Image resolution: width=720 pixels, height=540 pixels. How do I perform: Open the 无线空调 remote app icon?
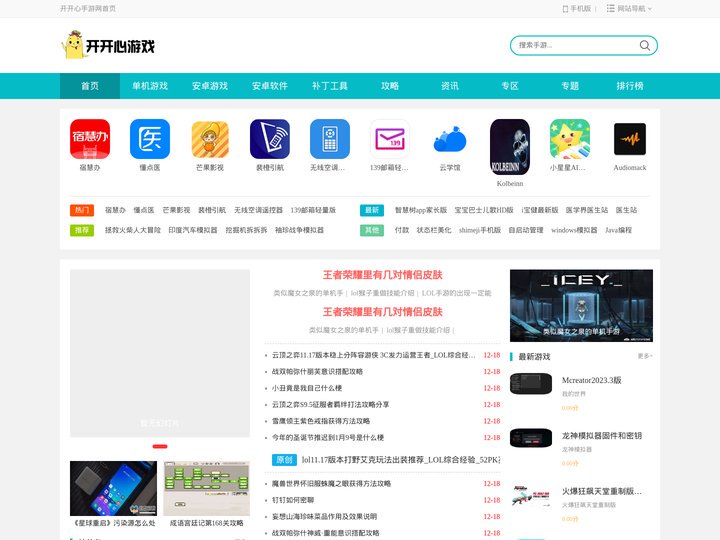[330, 139]
